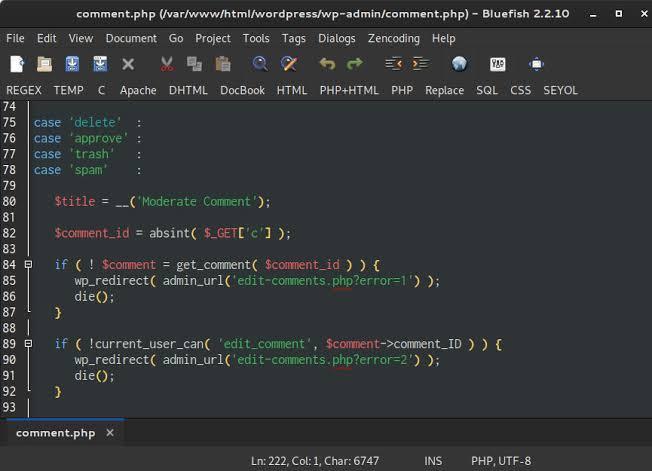
Task: Toggle the spell check icon
Action: click(x=497, y=64)
